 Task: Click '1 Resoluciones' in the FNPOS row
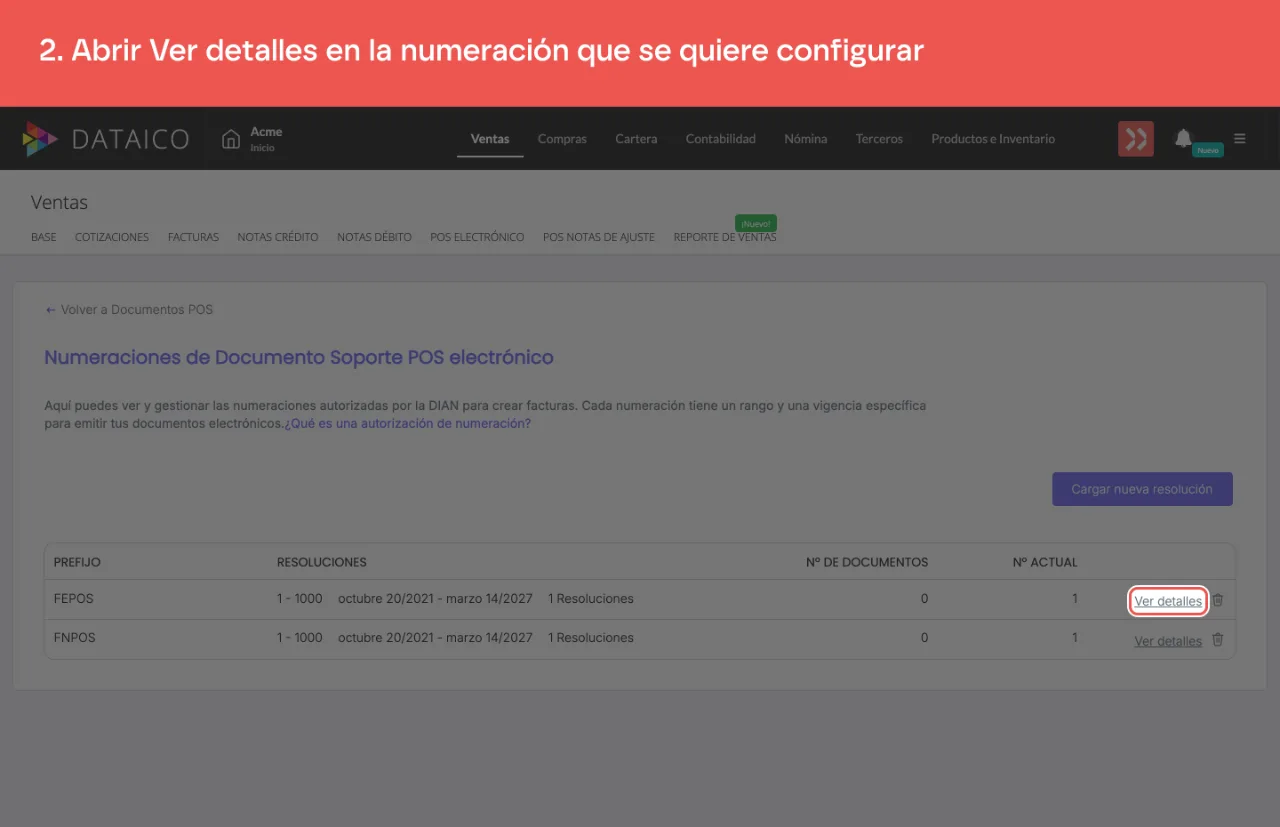point(591,638)
